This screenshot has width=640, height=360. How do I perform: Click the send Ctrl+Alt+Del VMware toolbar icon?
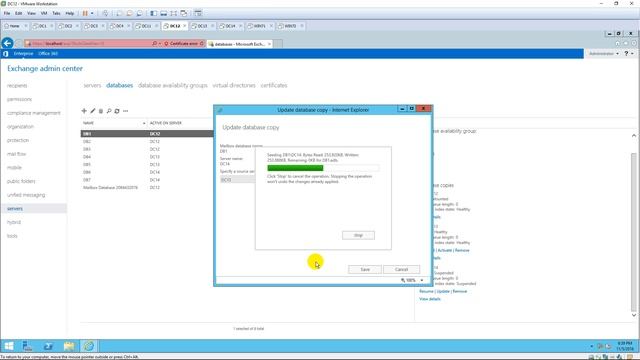pyautogui.click(x=105, y=13)
